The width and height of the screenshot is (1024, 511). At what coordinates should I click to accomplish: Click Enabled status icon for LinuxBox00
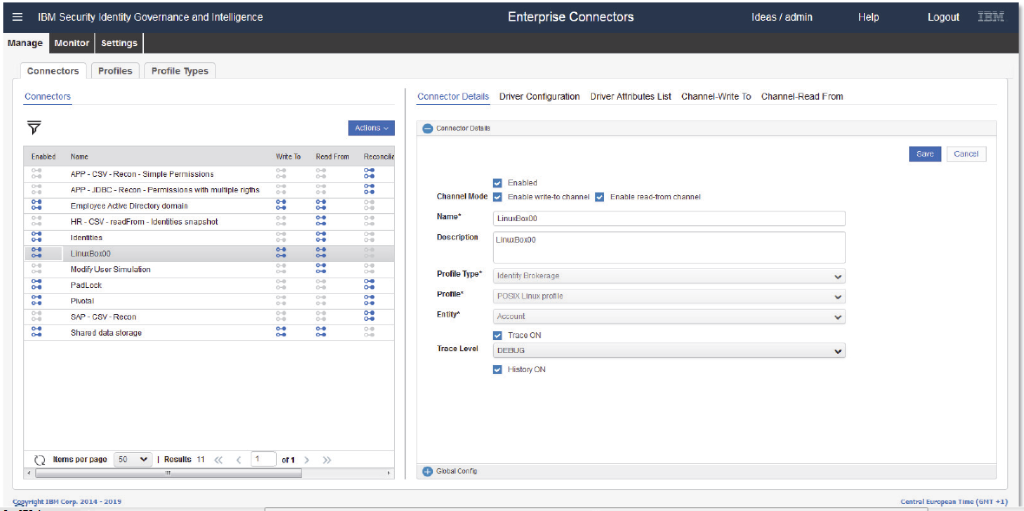coord(37,253)
